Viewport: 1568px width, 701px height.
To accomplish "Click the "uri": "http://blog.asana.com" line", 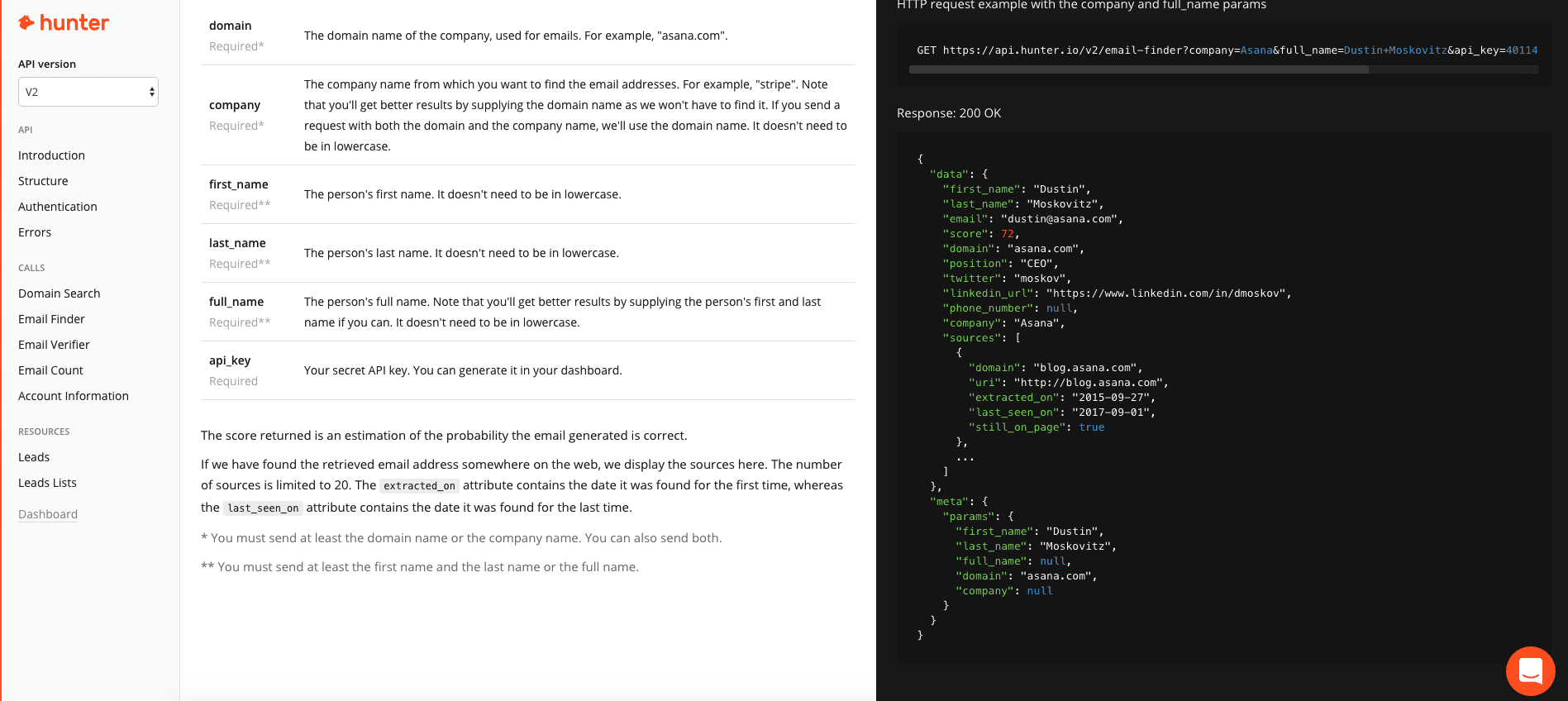I will (x=1069, y=383).
